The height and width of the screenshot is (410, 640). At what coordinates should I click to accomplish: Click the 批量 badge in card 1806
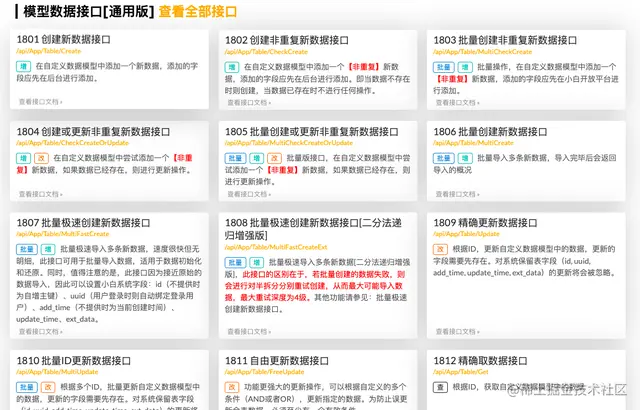coord(444,158)
